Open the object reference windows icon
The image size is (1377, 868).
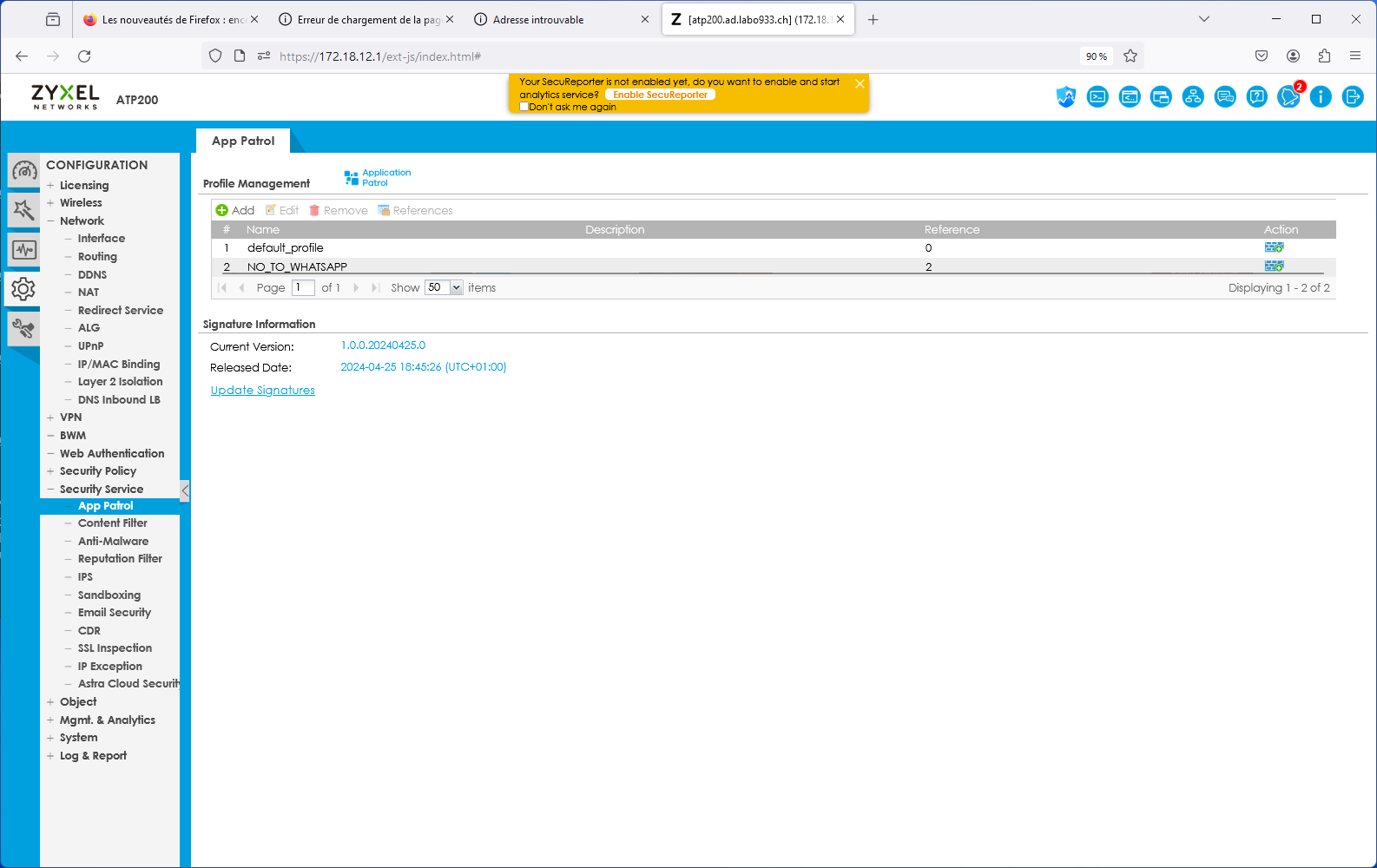(1162, 97)
